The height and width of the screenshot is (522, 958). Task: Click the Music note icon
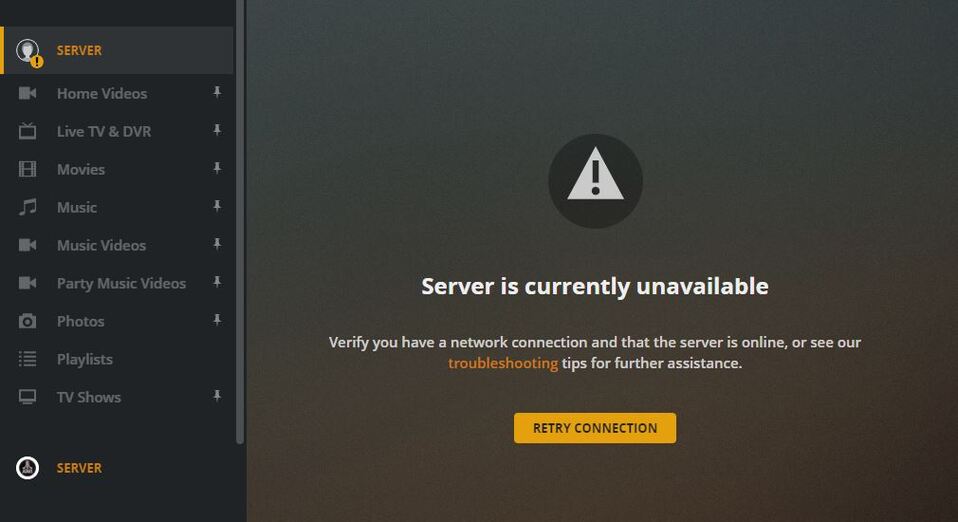click(x=27, y=207)
